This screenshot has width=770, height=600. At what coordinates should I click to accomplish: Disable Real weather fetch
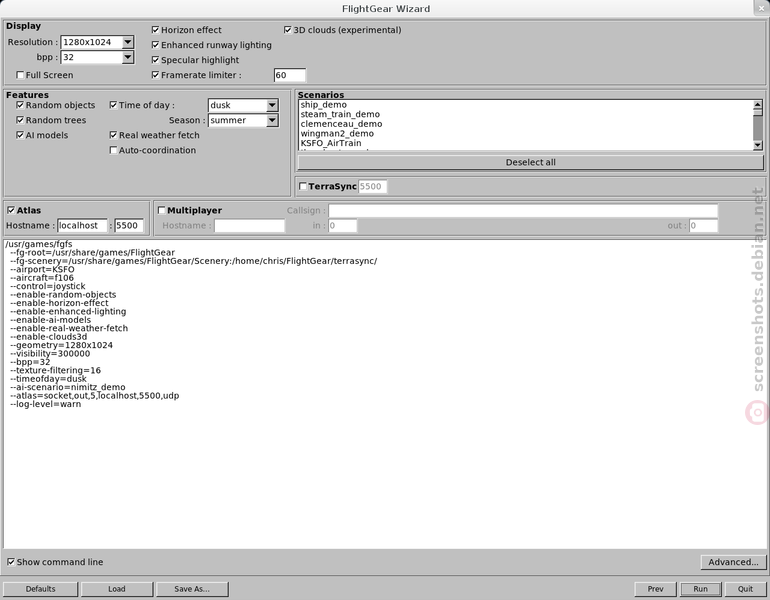pos(113,135)
